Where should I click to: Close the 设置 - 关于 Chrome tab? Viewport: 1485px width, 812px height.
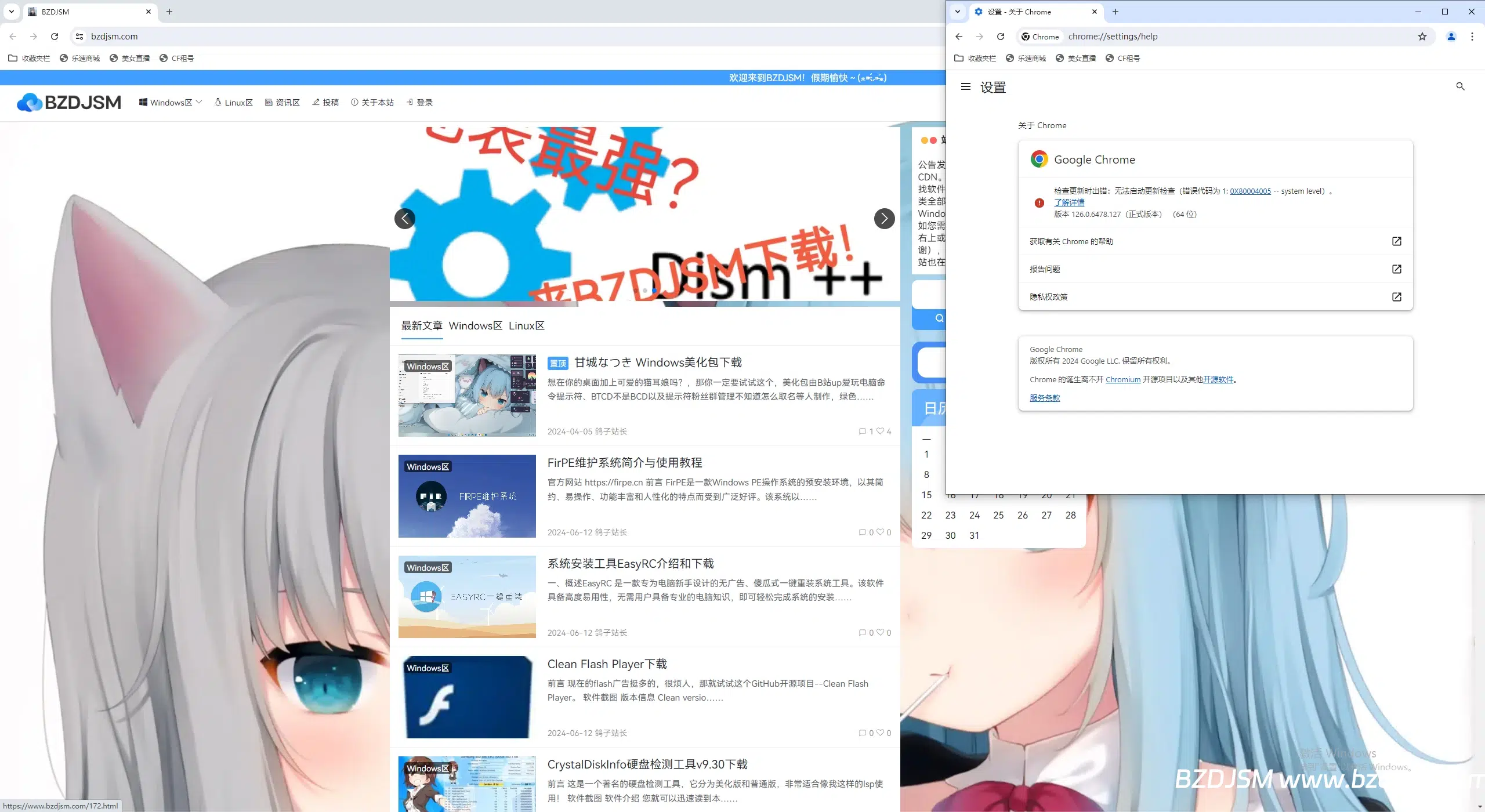(1095, 12)
